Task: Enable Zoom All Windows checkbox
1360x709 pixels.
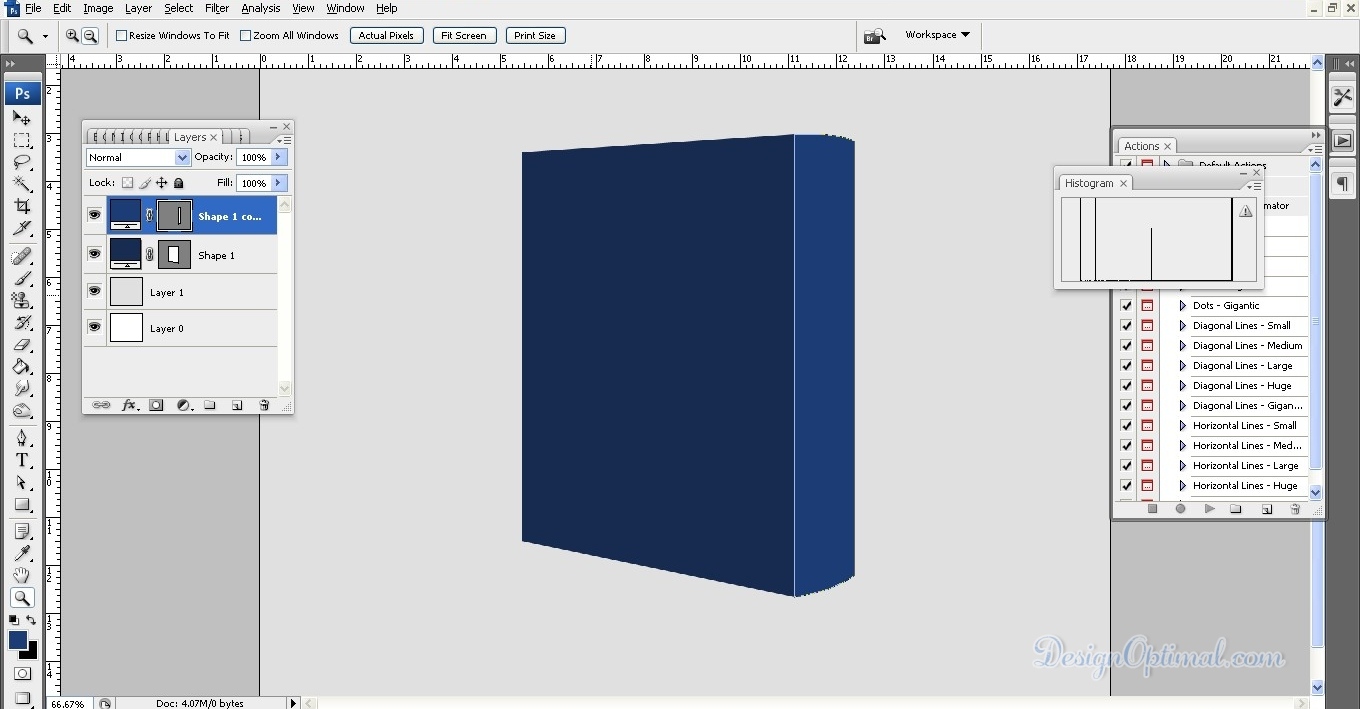Action: pyautogui.click(x=246, y=36)
